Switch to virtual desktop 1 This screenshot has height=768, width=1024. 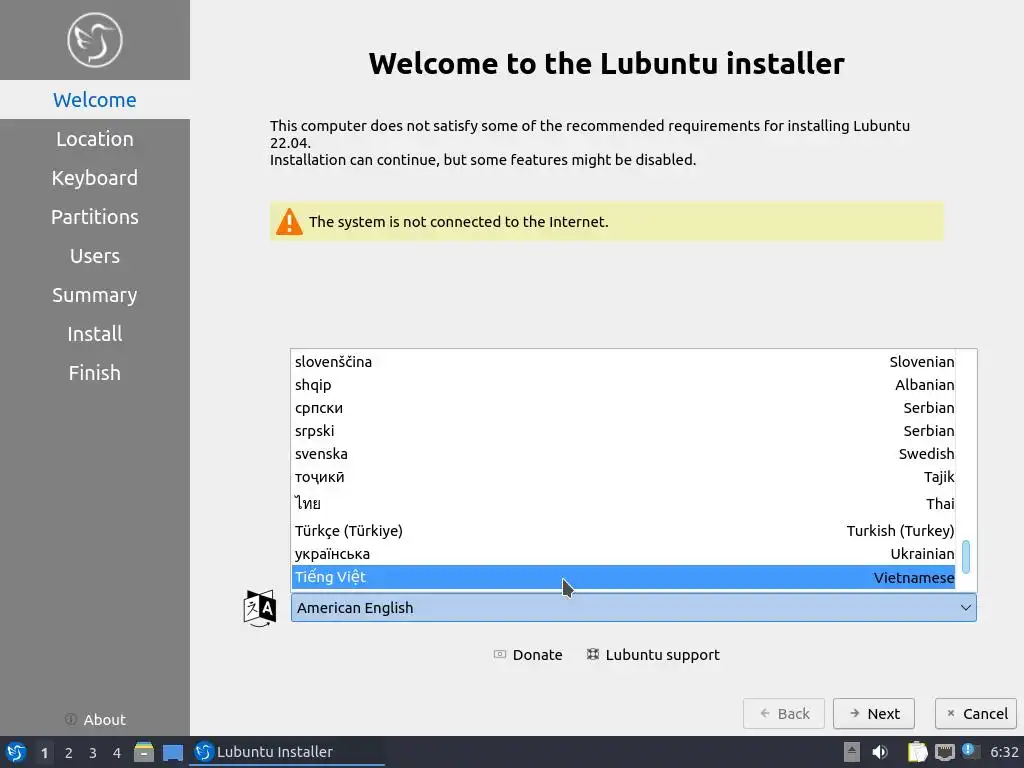click(44, 752)
